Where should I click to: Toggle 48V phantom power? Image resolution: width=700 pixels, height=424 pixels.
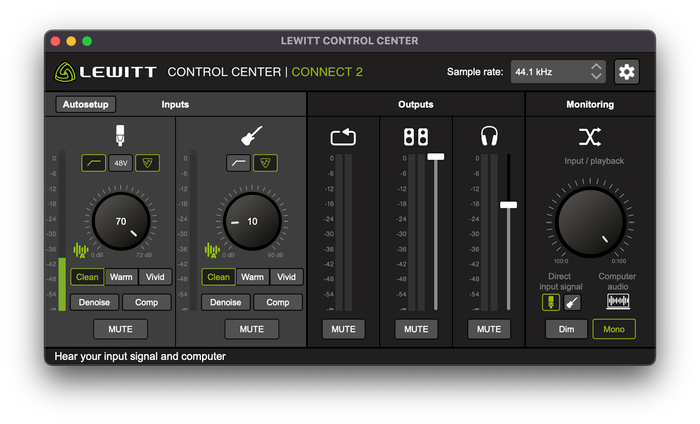tap(121, 163)
